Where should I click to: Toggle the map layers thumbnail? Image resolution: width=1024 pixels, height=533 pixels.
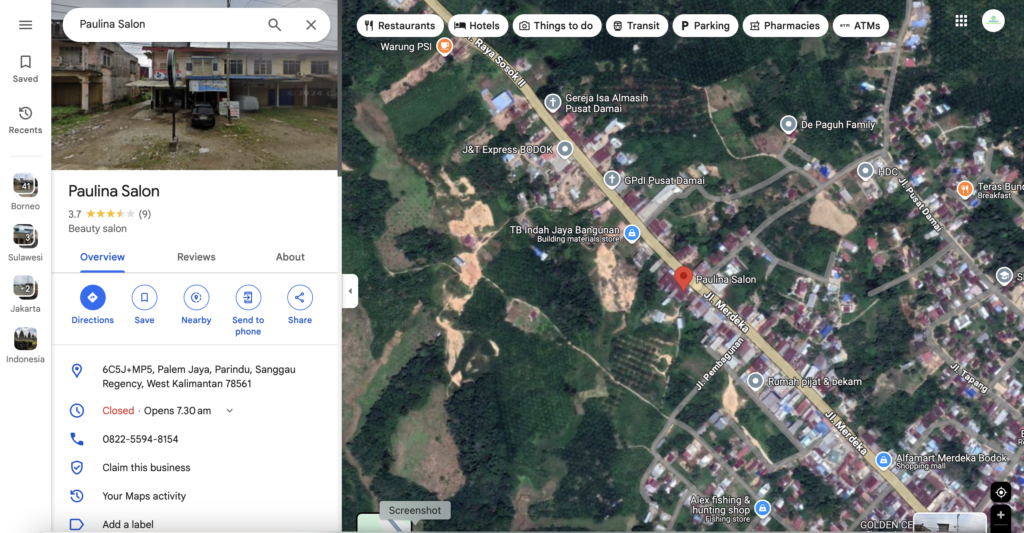pyautogui.click(x=384, y=524)
